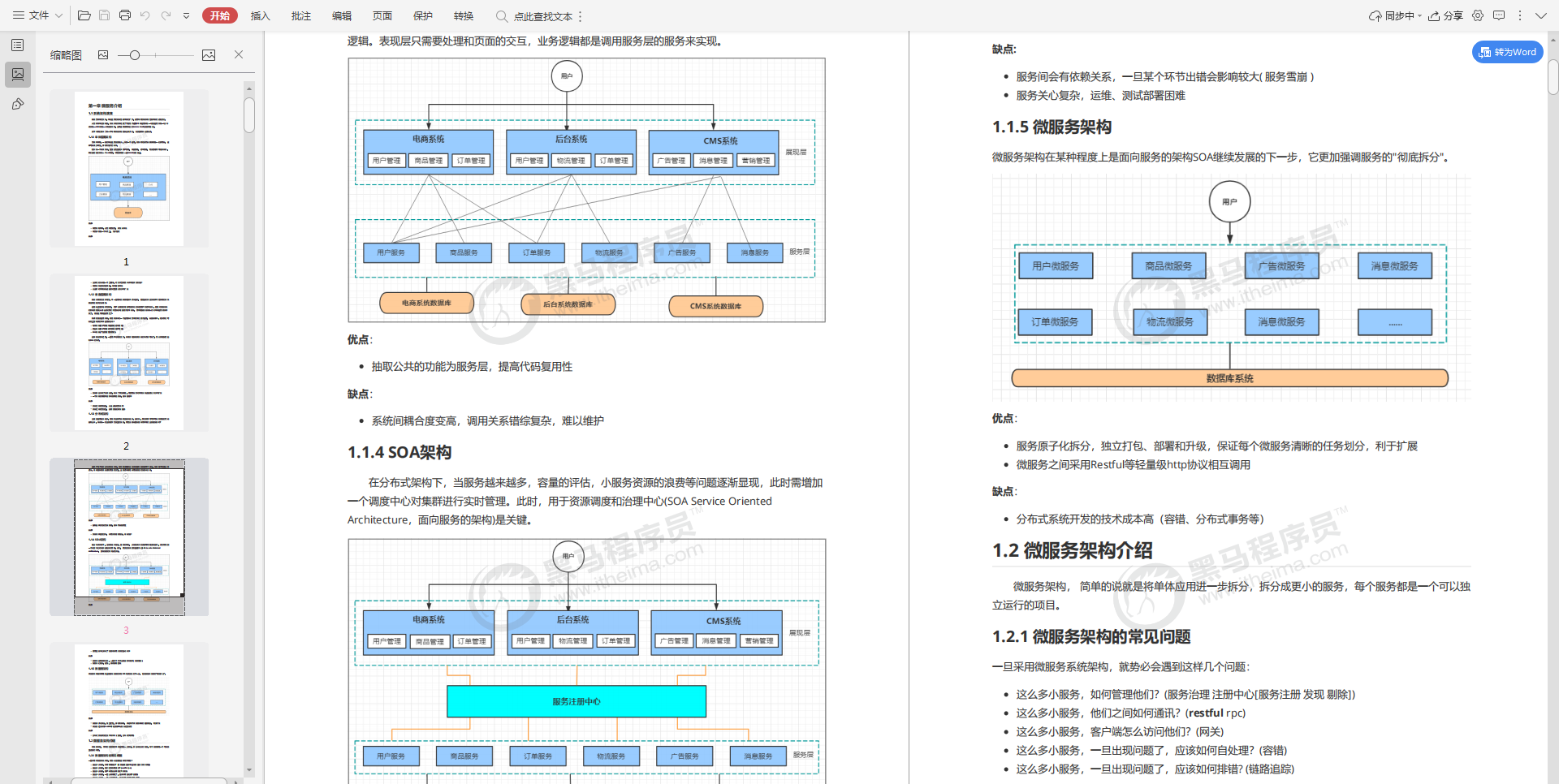Select the 缩略图 panel image icon
The image size is (1559, 784).
coord(103,54)
